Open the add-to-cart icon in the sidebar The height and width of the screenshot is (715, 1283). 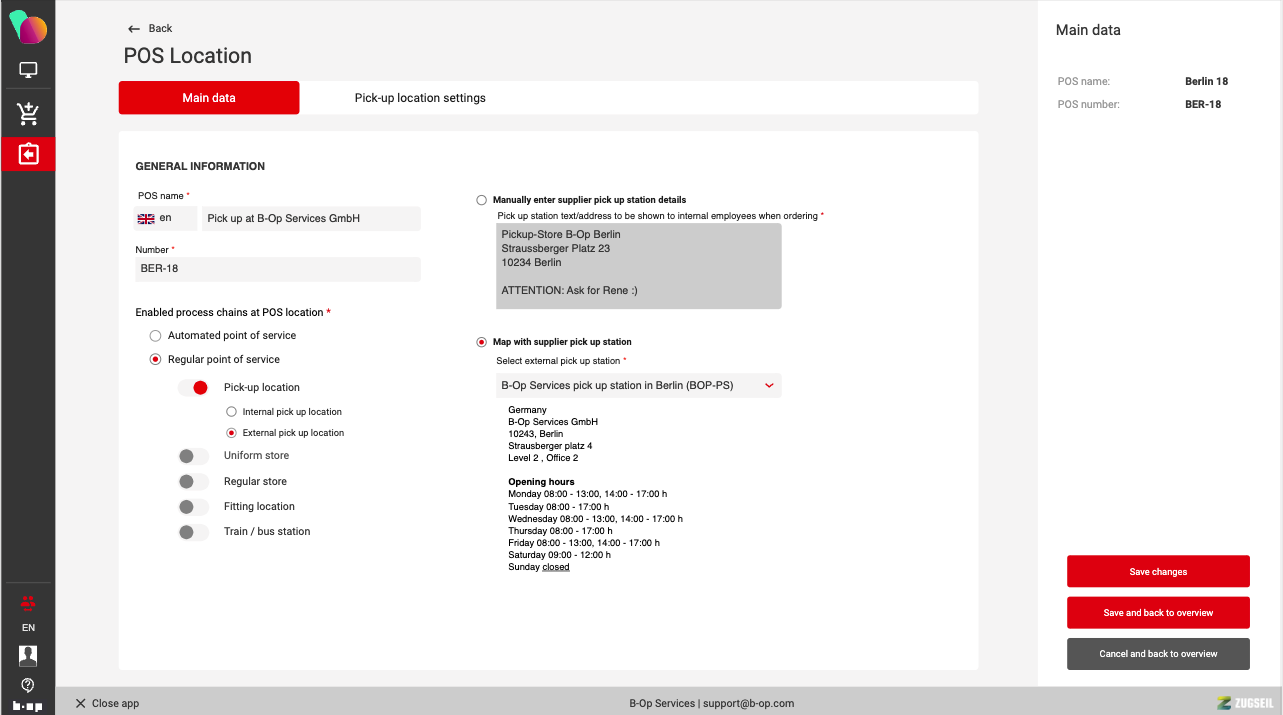[x=28, y=114]
